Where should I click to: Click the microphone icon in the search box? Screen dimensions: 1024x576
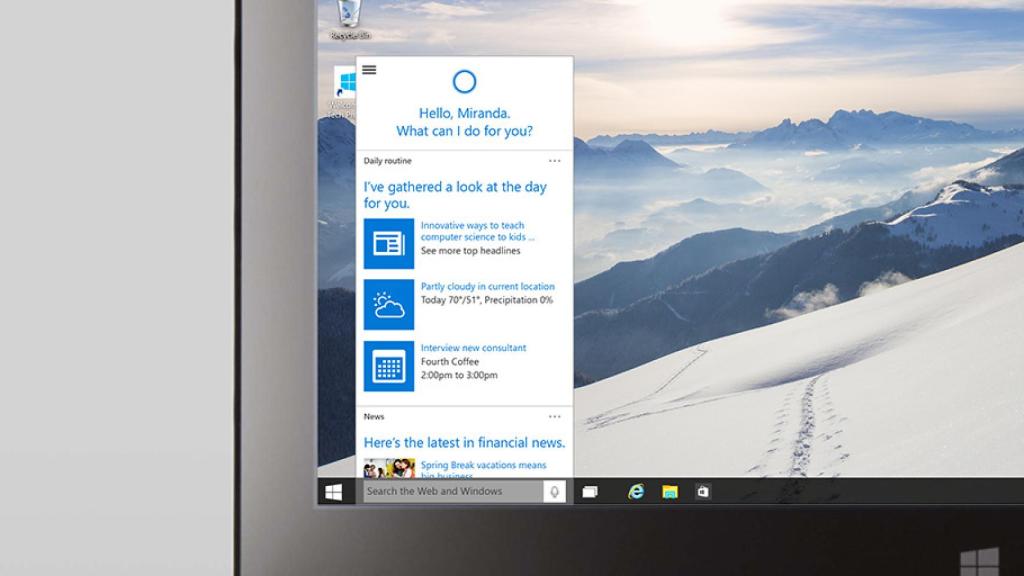(553, 491)
